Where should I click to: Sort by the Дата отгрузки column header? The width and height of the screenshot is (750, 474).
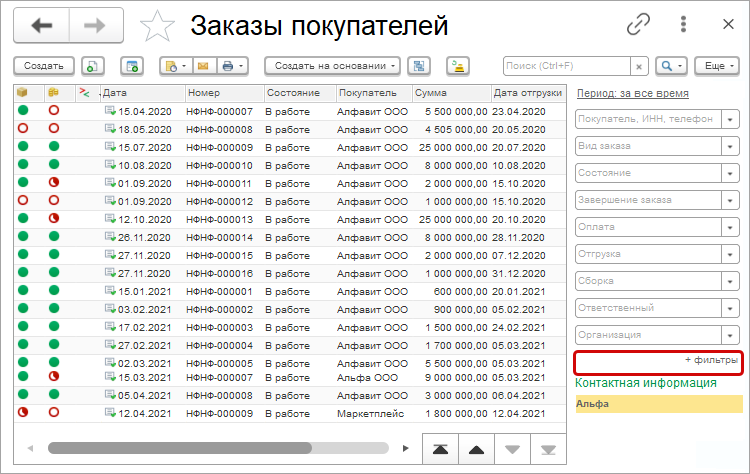tap(528, 93)
